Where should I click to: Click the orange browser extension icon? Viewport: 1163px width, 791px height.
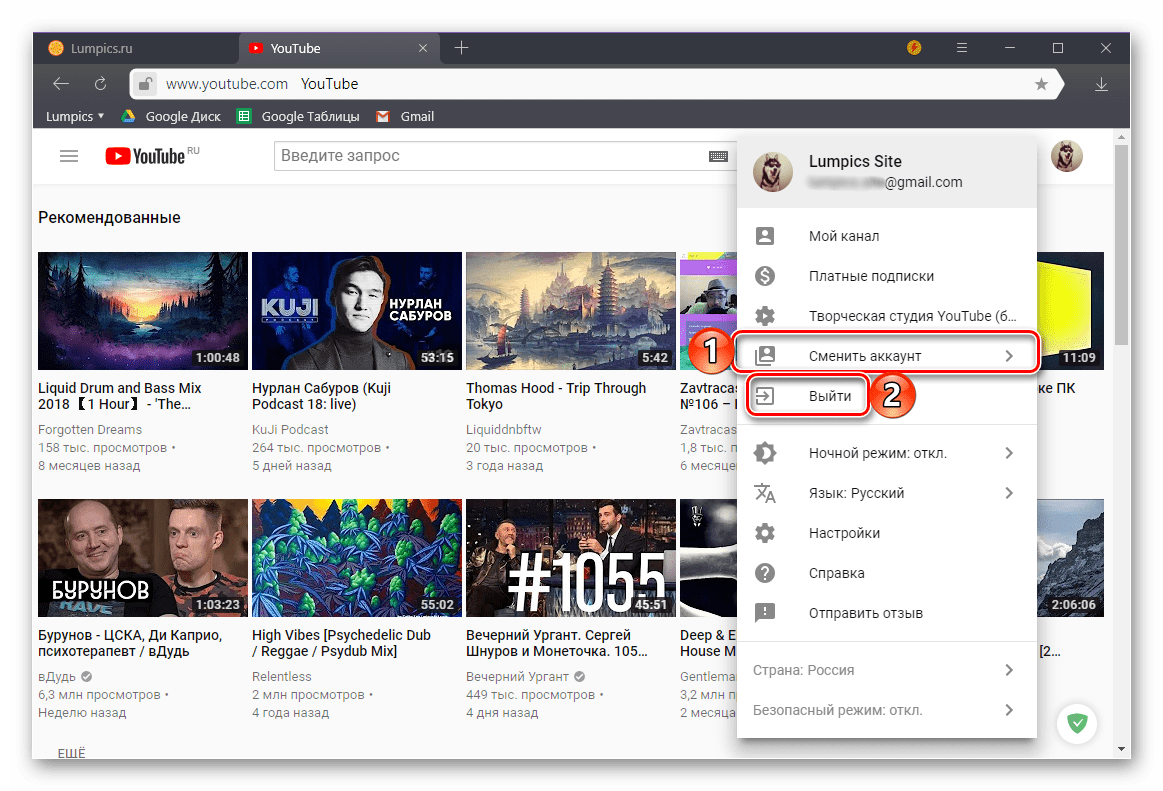coord(915,48)
